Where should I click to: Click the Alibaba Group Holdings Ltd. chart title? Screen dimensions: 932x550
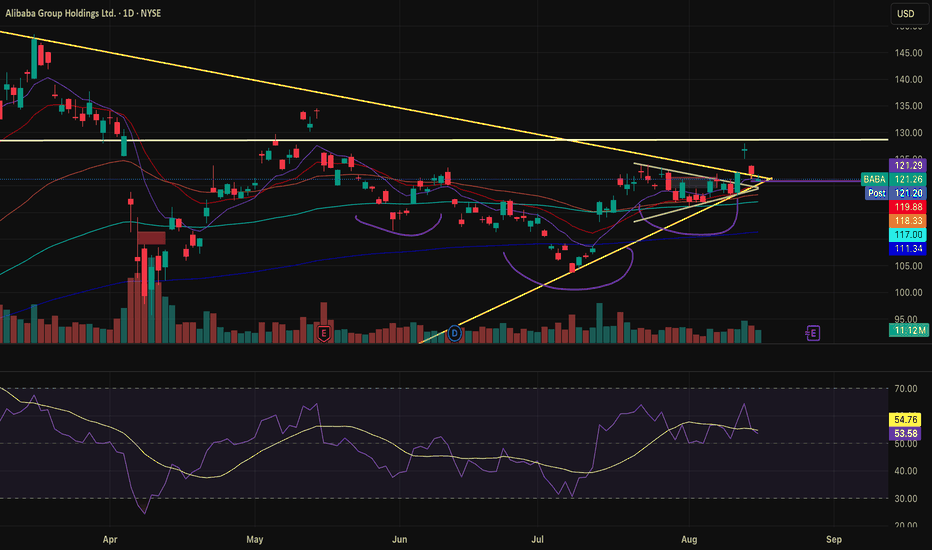[x=83, y=13]
